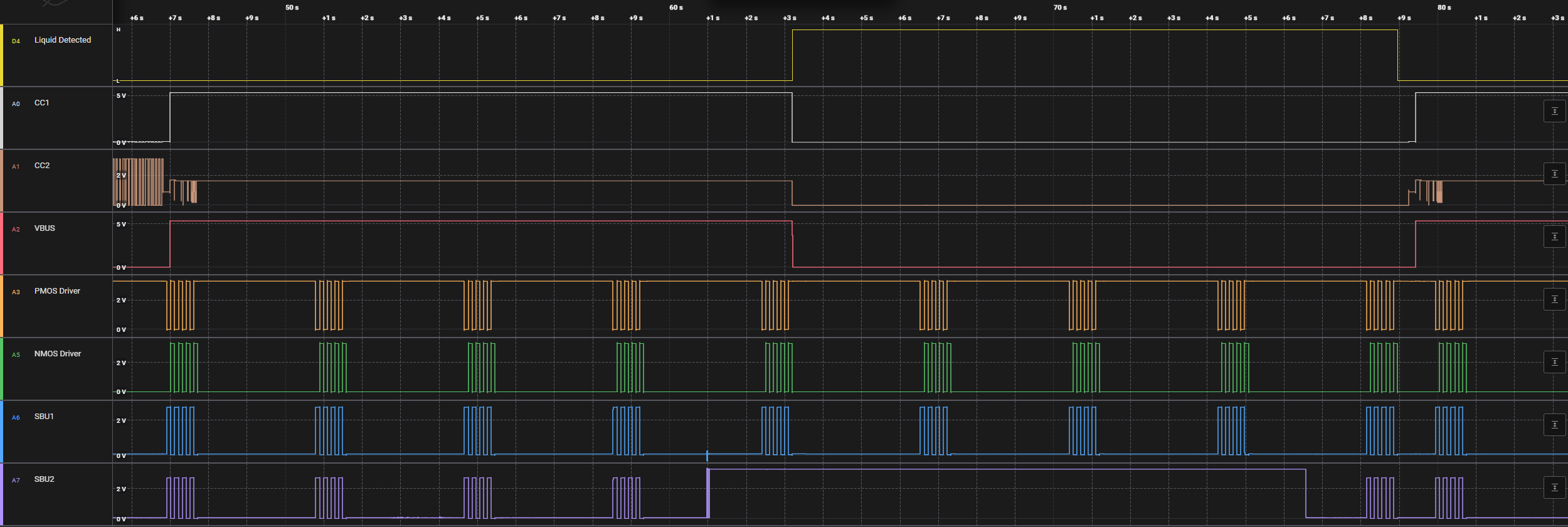Screen dimensions: 1568x527
Task: Click the A7 channel identifier
Action: [x=16, y=481]
